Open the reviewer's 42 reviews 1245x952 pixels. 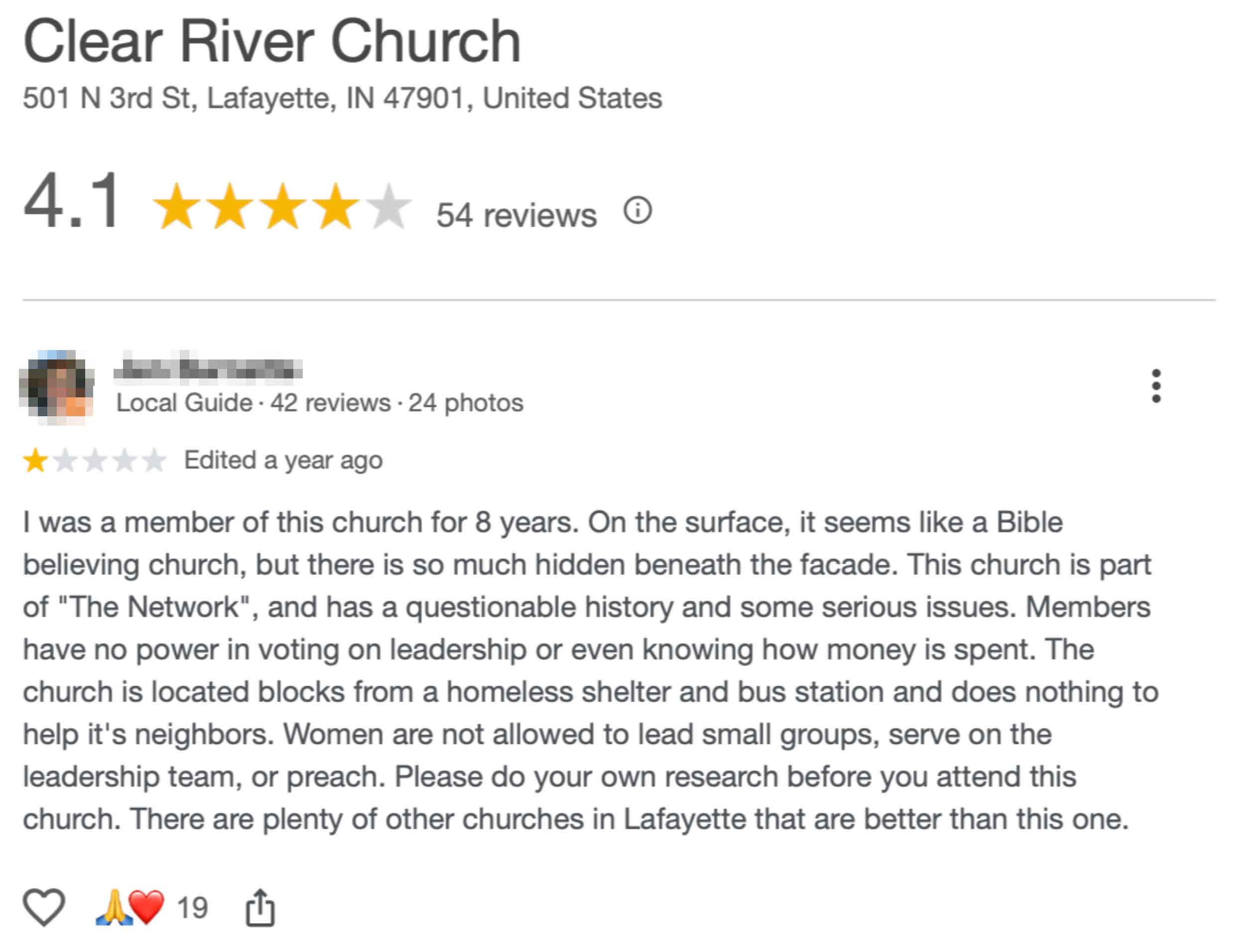click(x=330, y=403)
